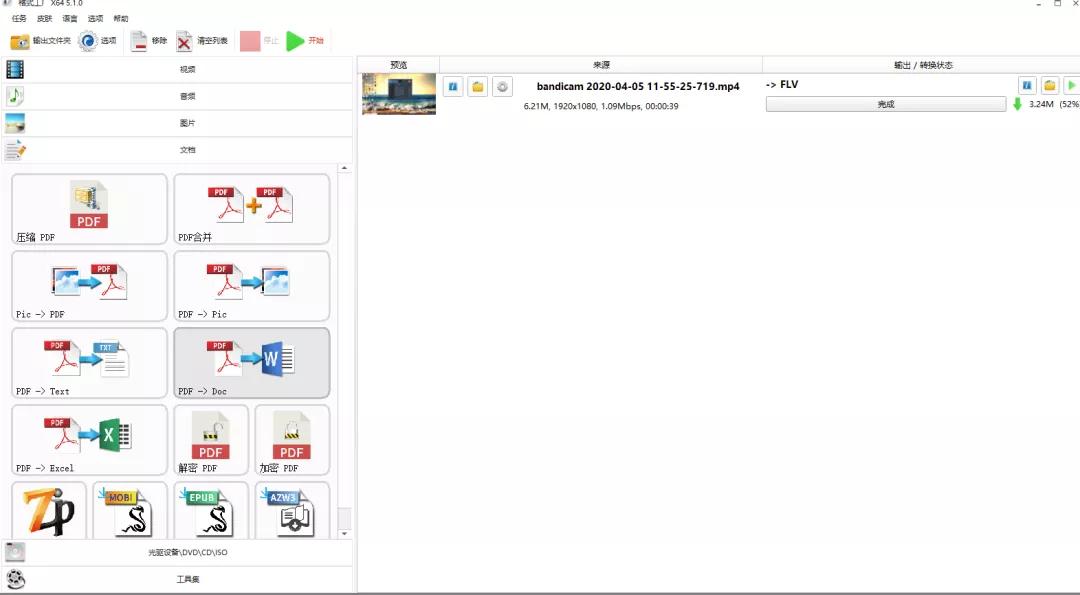Click the 来源 column header
This screenshot has height=595, width=1080.
pos(601,65)
